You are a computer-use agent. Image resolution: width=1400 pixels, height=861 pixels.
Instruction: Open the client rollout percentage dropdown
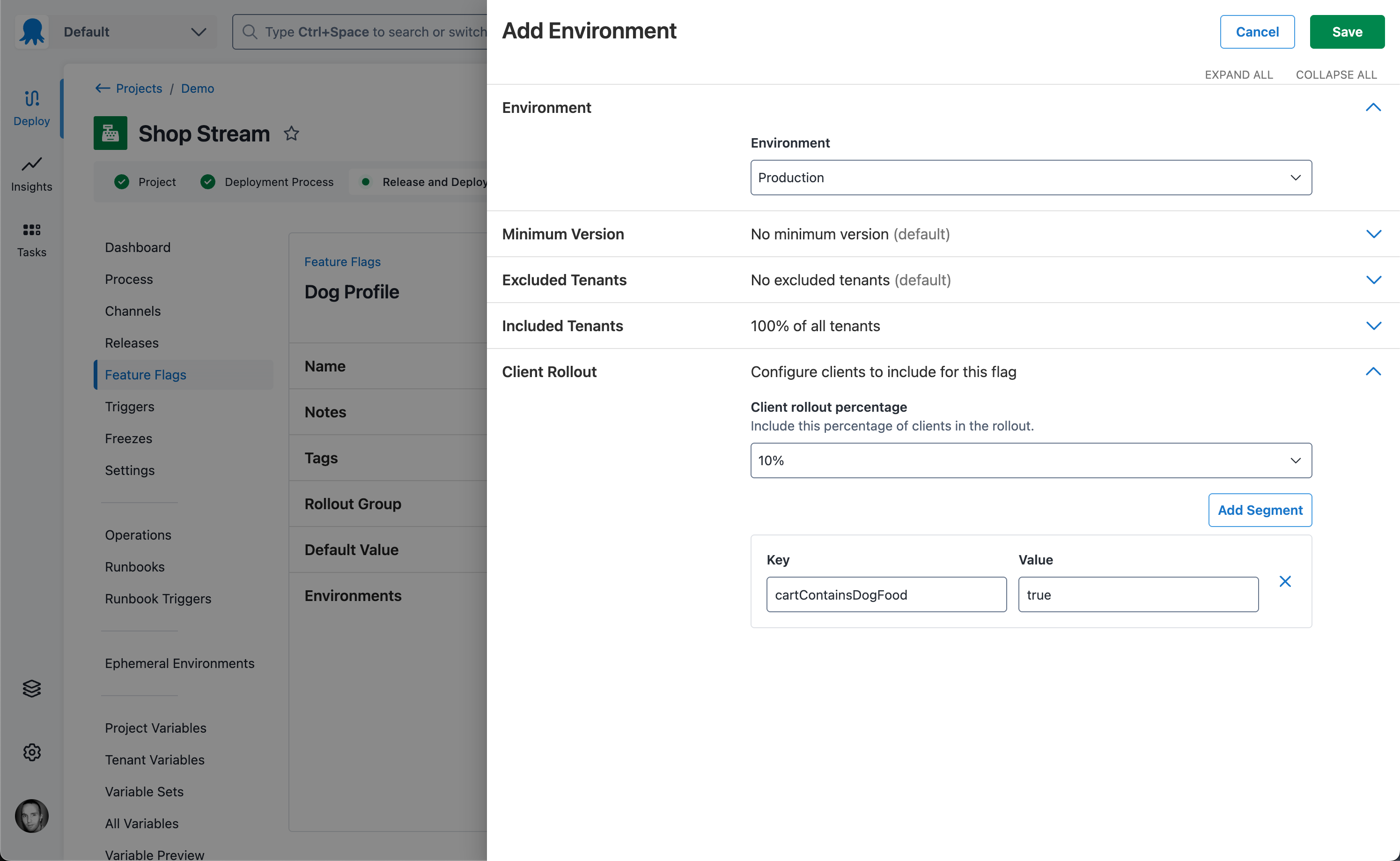click(x=1031, y=460)
